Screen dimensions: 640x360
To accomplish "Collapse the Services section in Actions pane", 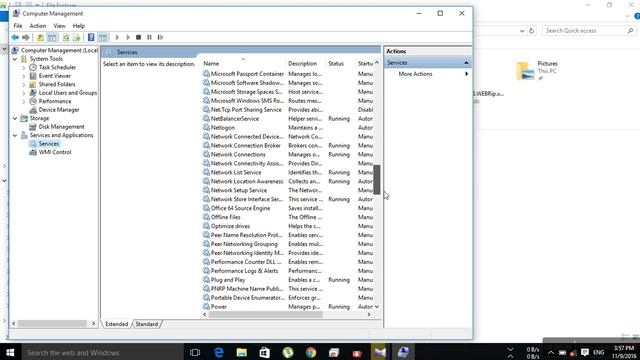I will [466, 63].
